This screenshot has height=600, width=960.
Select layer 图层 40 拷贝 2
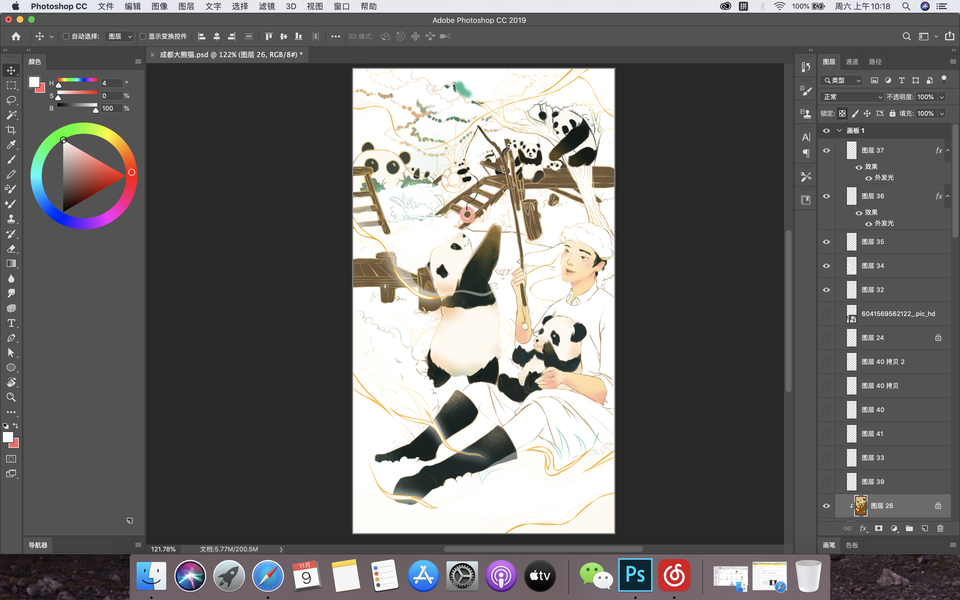885,362
